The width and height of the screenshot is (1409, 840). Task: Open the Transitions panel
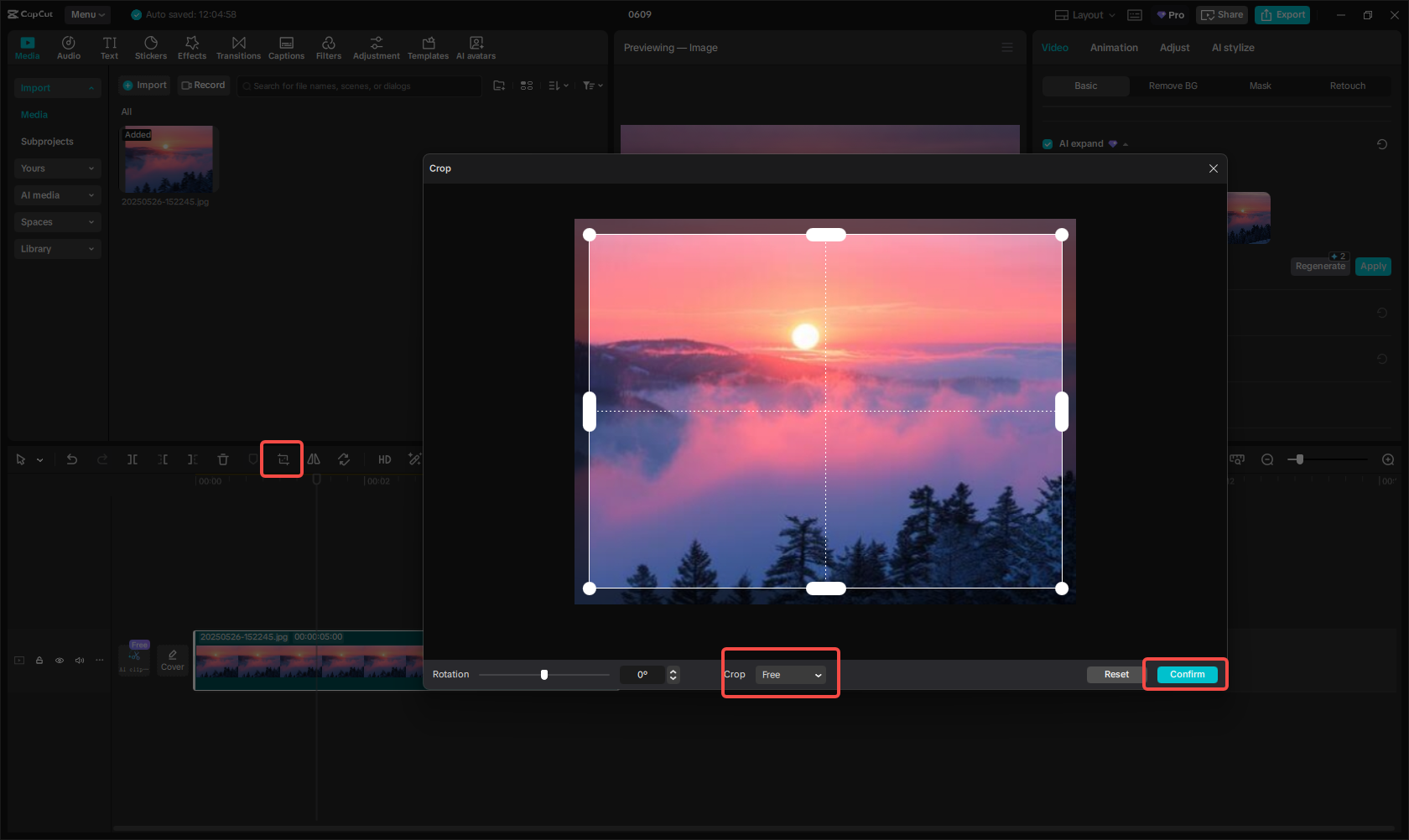click(238, 46)
